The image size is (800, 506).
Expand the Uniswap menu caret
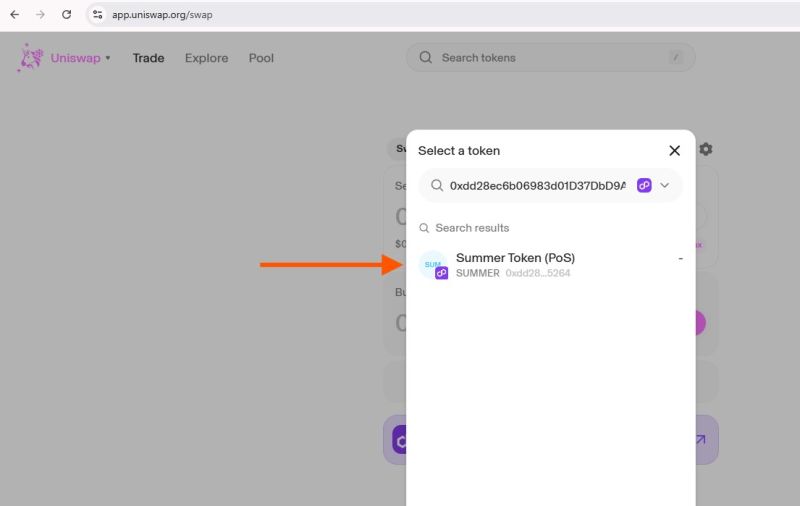(x=108, y=58)
